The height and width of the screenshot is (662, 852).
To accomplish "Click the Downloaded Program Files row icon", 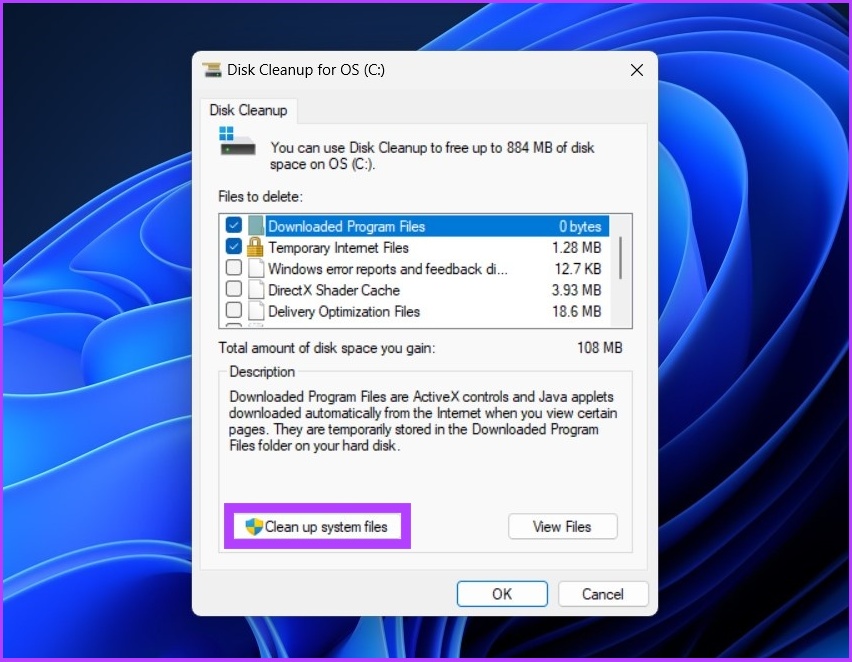I will coord(255,226).
